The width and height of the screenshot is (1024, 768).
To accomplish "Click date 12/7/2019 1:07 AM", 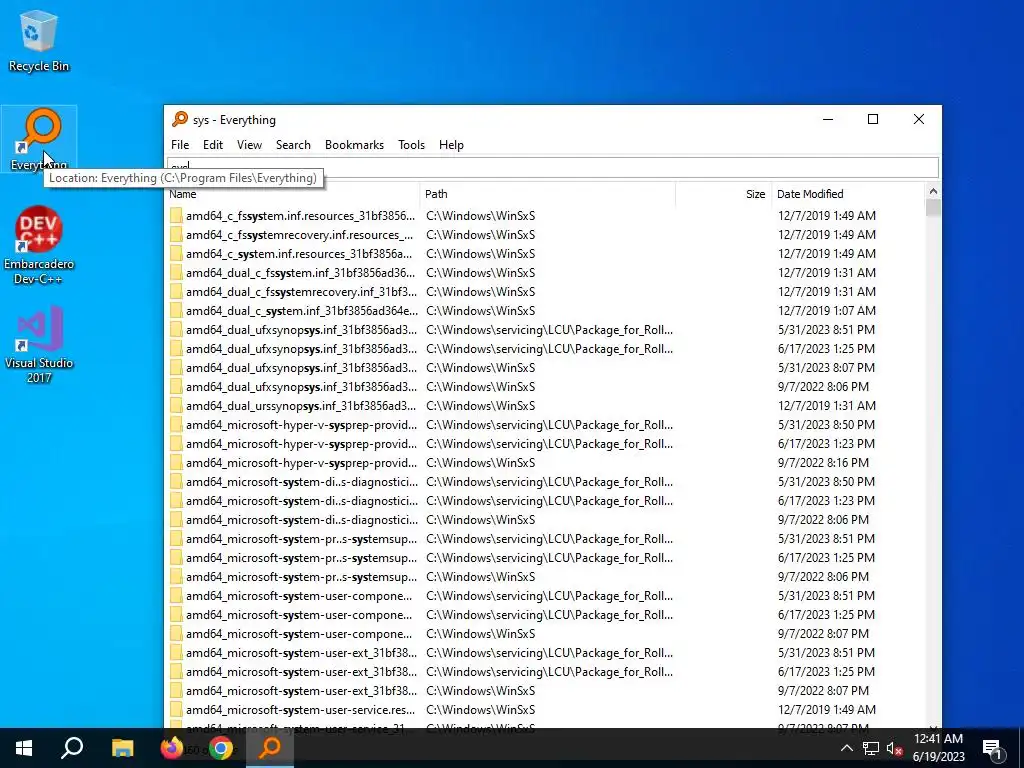I will coord(827,310).
